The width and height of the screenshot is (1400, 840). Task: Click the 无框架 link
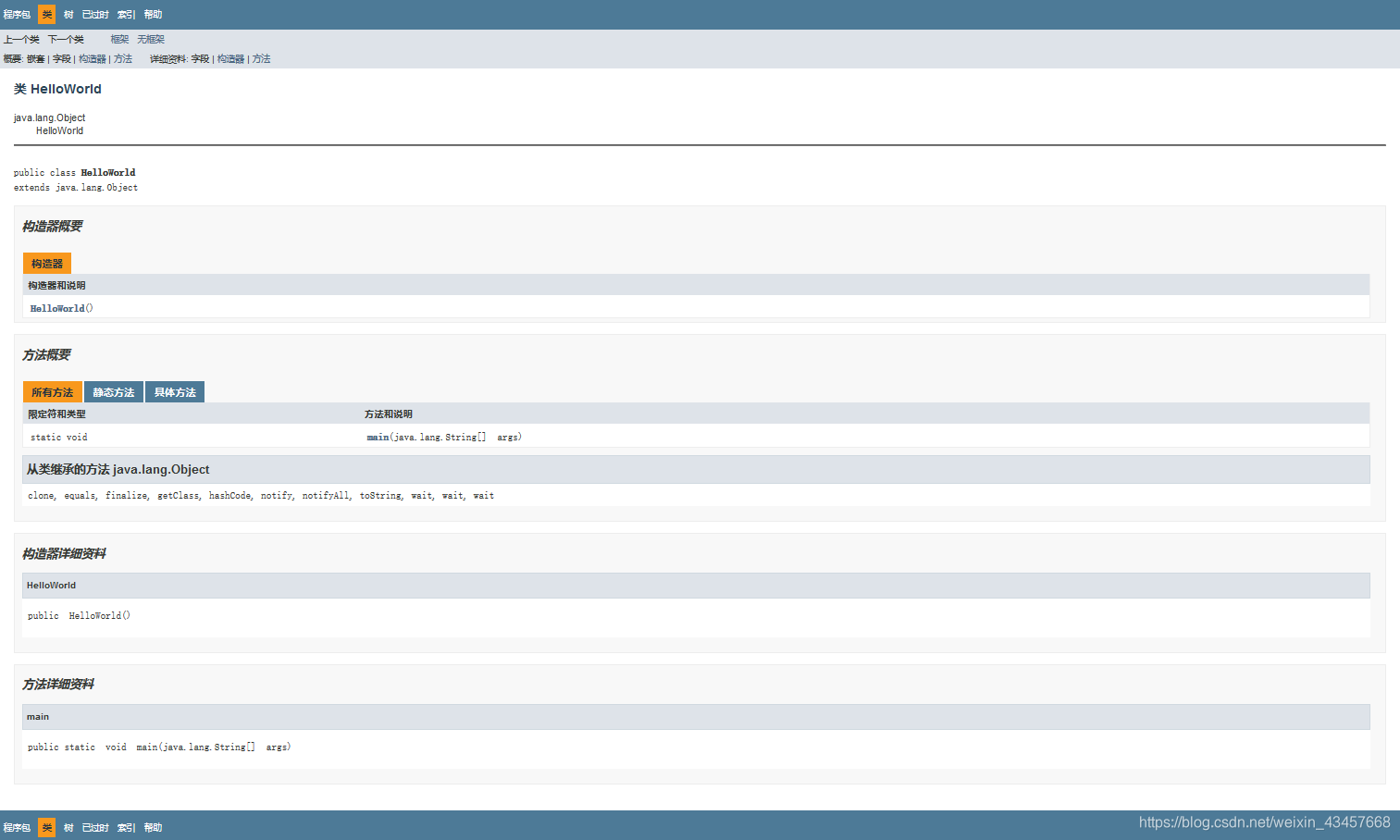[151, 40]
